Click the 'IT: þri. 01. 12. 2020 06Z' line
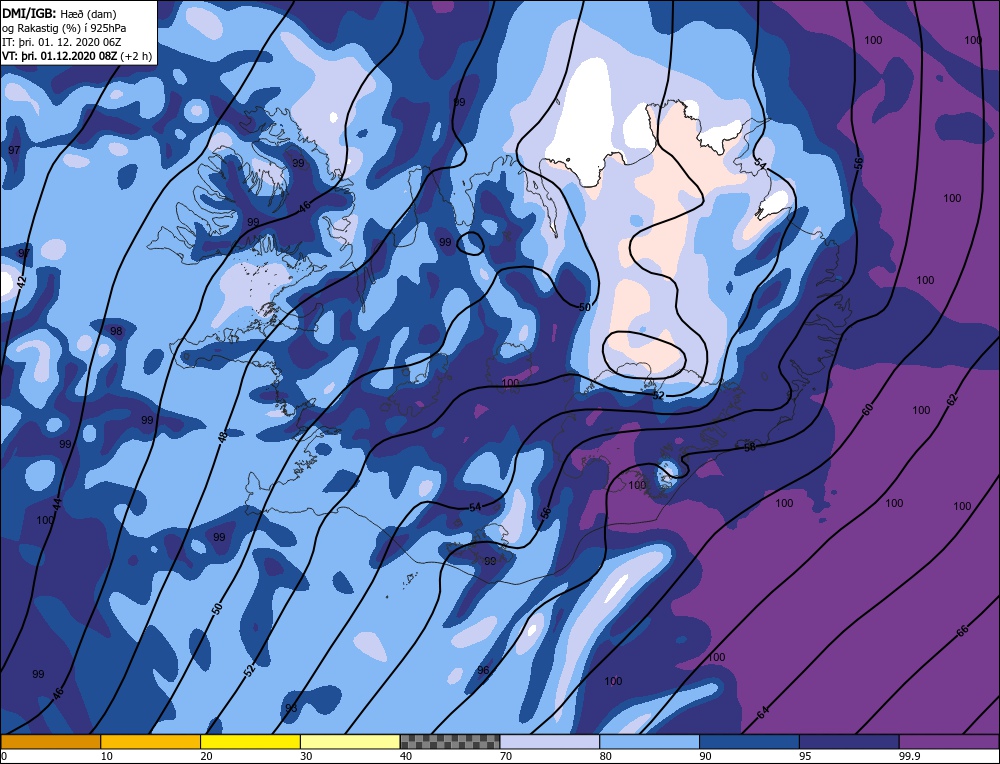 (61, 41)
